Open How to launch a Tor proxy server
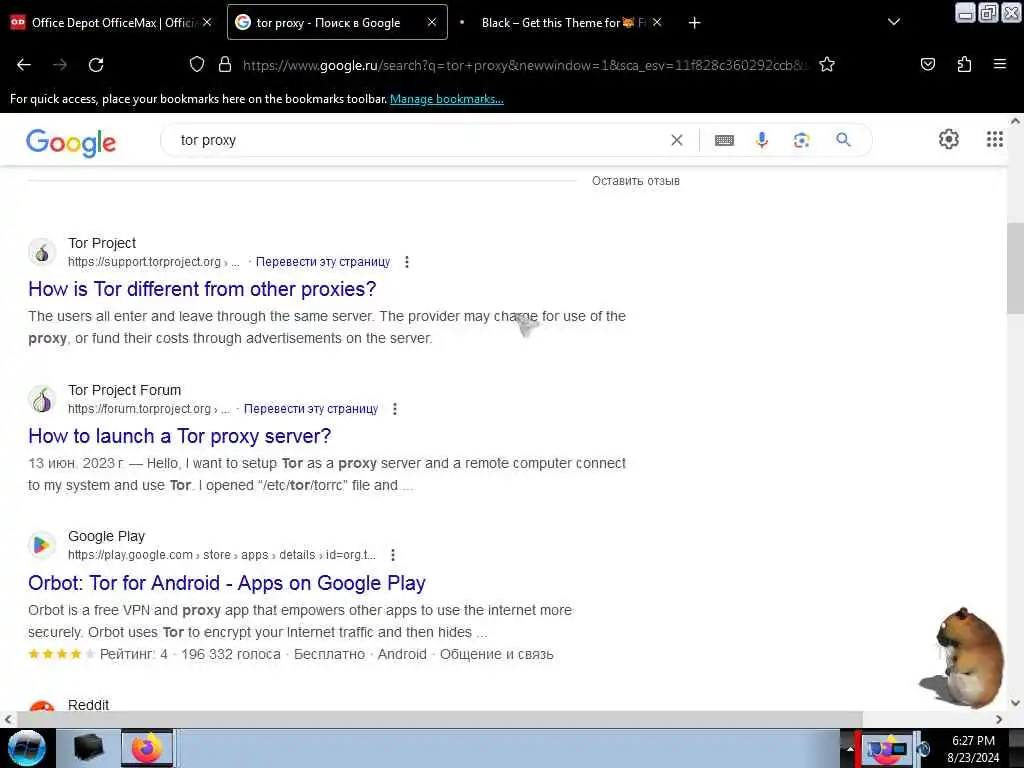The width and height of the screenshot is (1024, 768). [180, 436]
